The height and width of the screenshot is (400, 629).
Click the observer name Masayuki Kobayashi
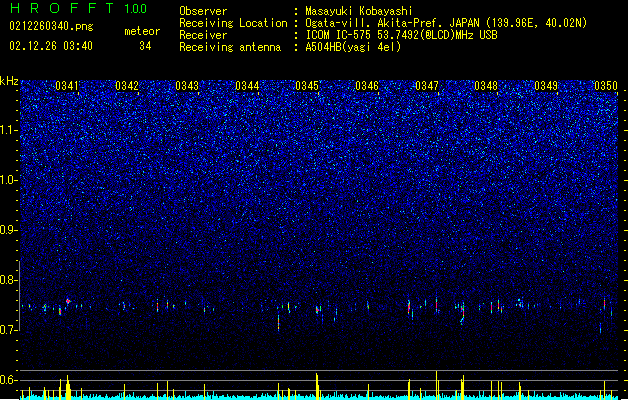point(359,11)
